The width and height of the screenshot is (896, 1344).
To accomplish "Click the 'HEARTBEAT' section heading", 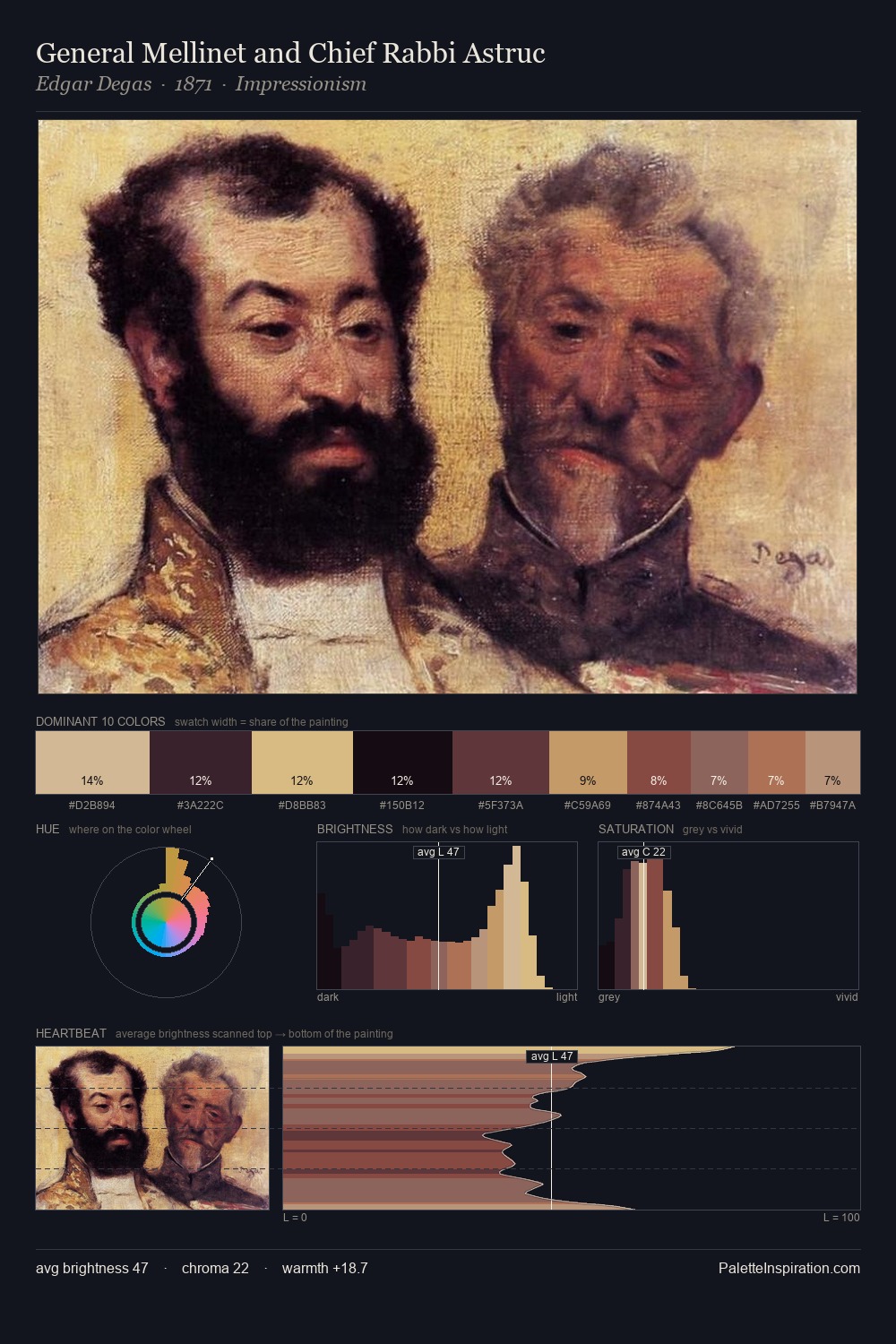I will point(71,1033).
